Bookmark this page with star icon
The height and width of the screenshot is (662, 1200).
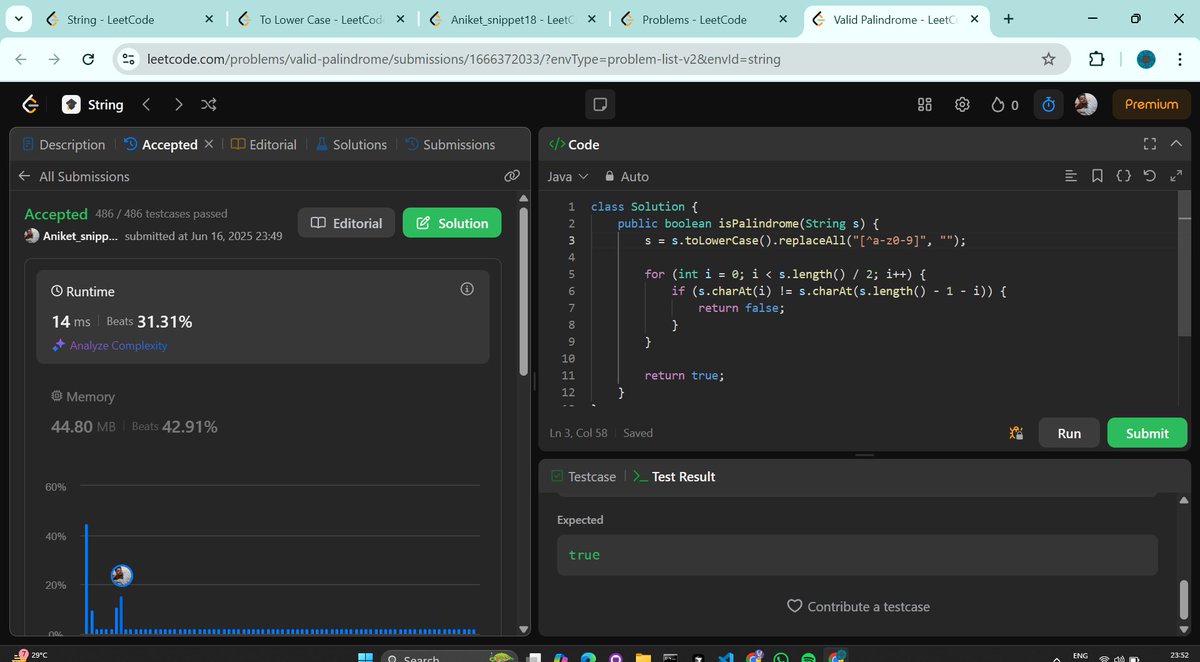[1048, 59]
